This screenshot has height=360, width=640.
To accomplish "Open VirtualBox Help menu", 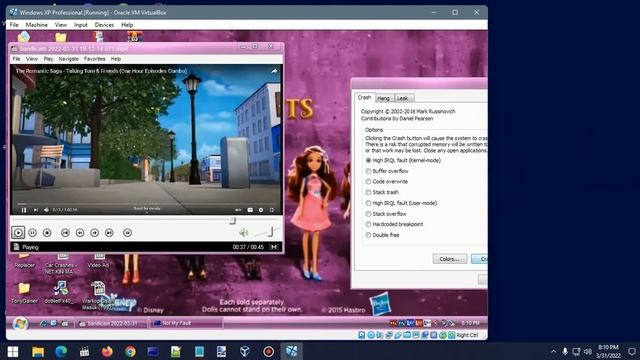I will coord(127,25).
